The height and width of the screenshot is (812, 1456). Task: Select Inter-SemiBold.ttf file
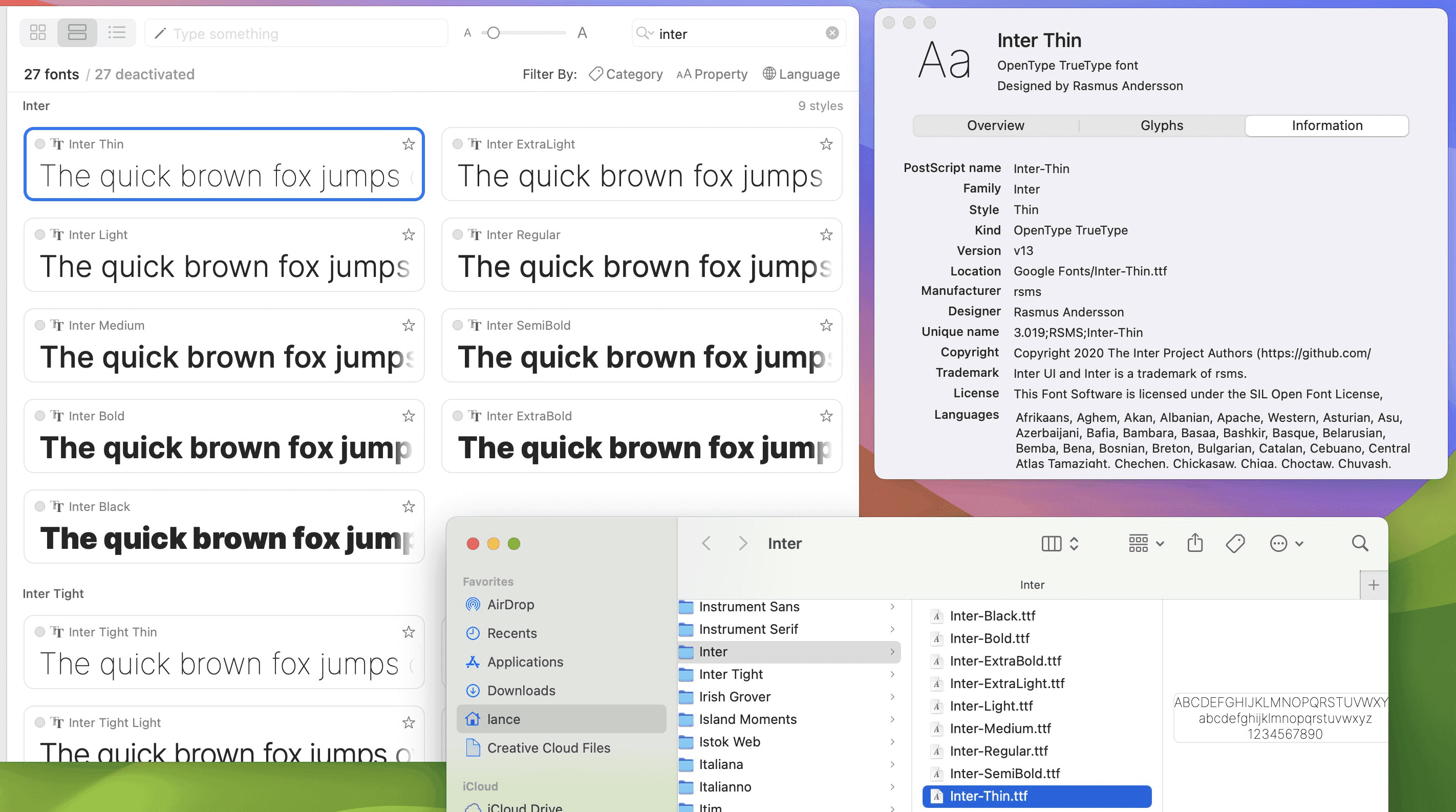tap(1037, 774)
